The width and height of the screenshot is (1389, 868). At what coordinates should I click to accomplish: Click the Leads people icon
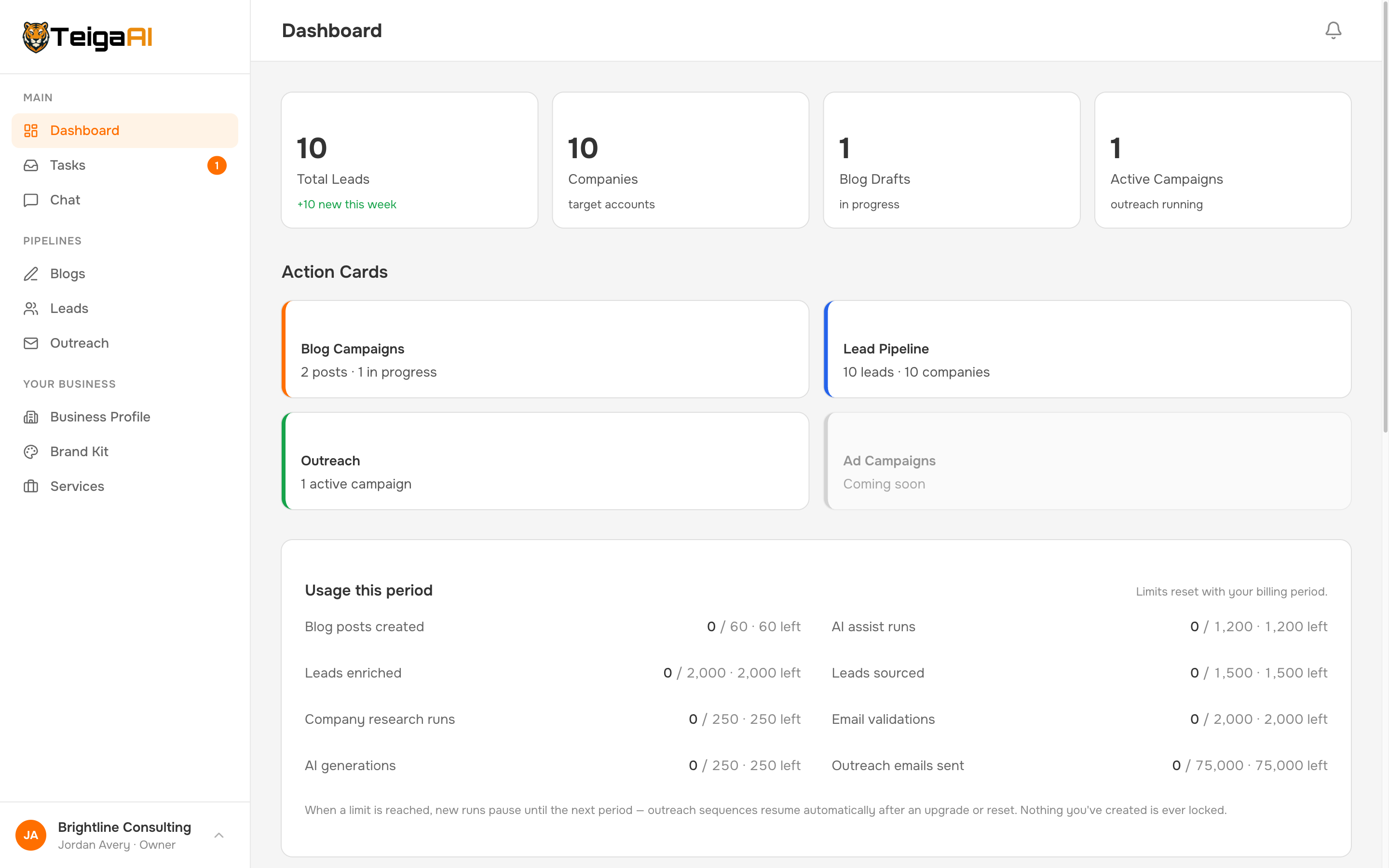point(31,308)
